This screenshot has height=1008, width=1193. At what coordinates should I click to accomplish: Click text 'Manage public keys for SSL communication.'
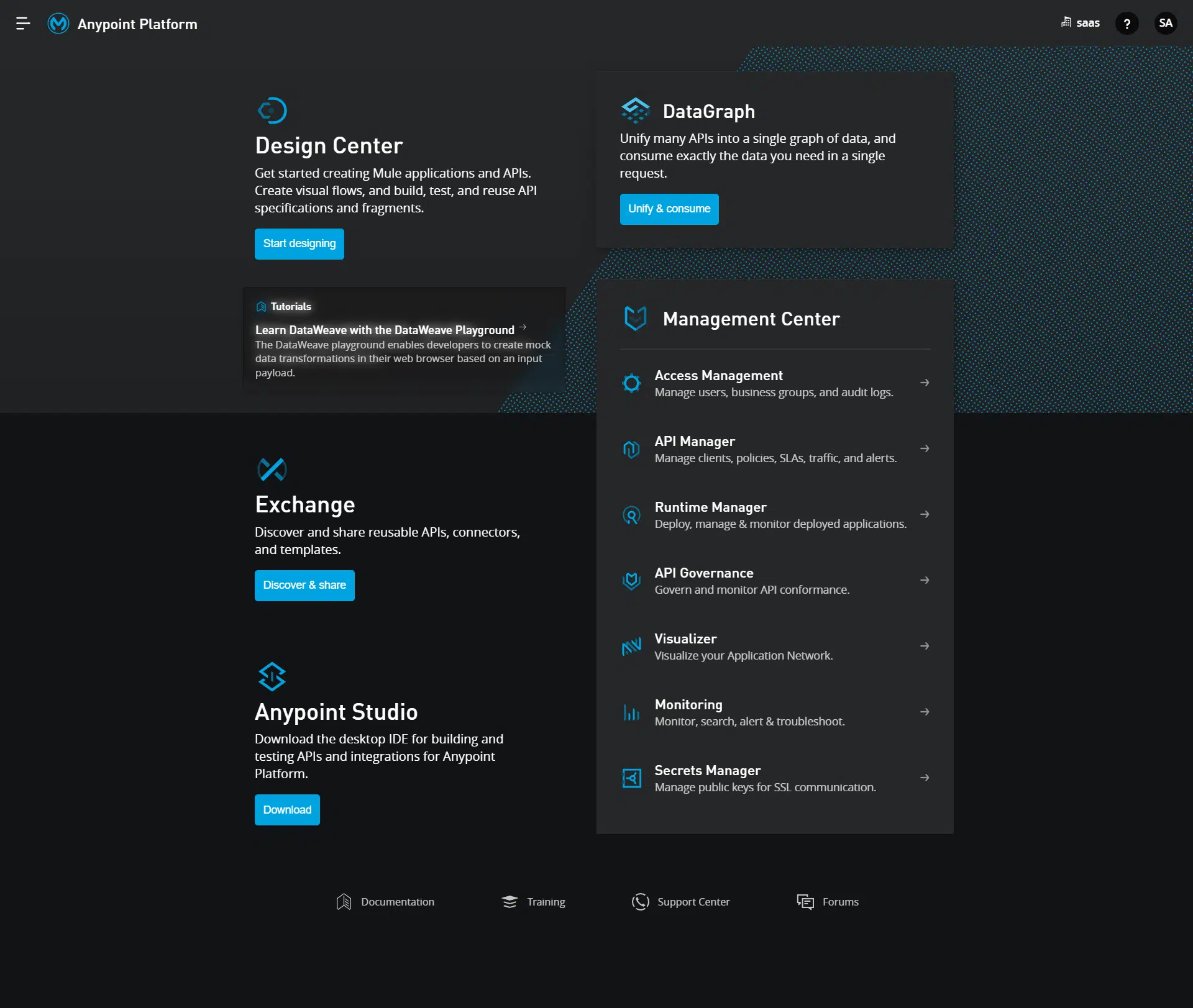pyautogui.click(x=765, y=788)
